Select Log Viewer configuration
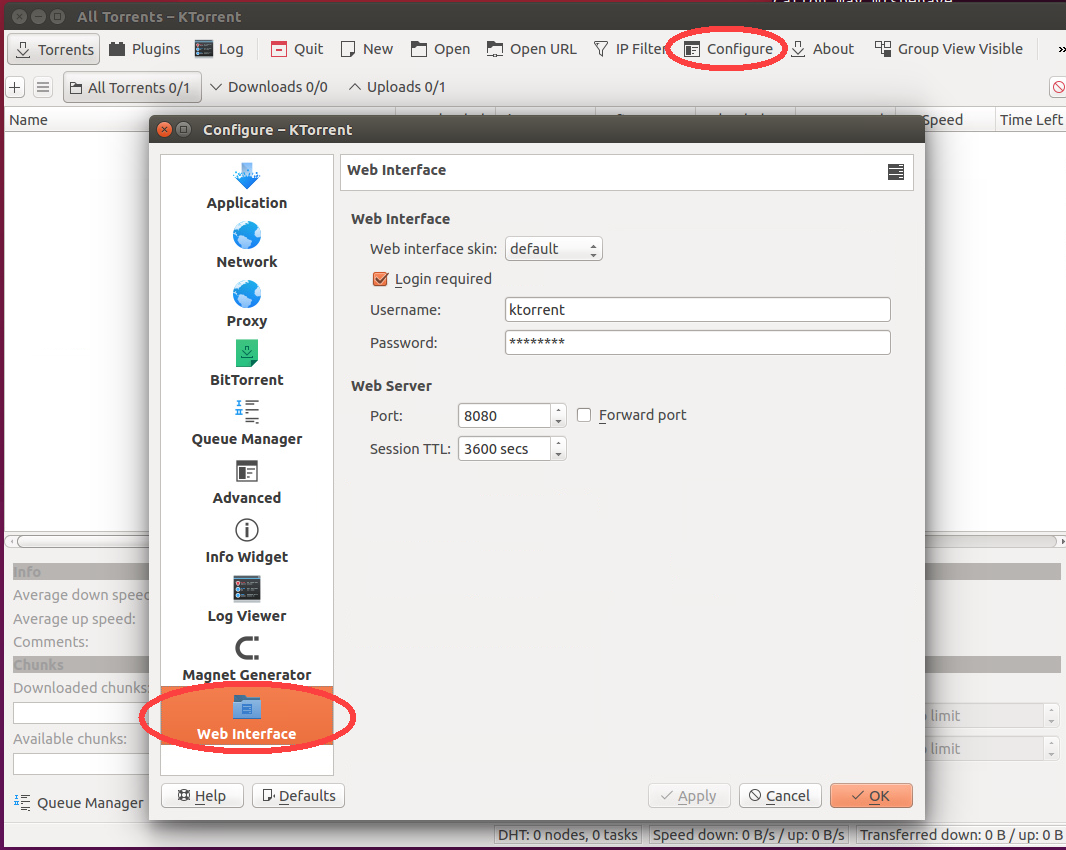Image resolution: width=1066 pixels, height=850 pixels. click(x=246, y=600)
